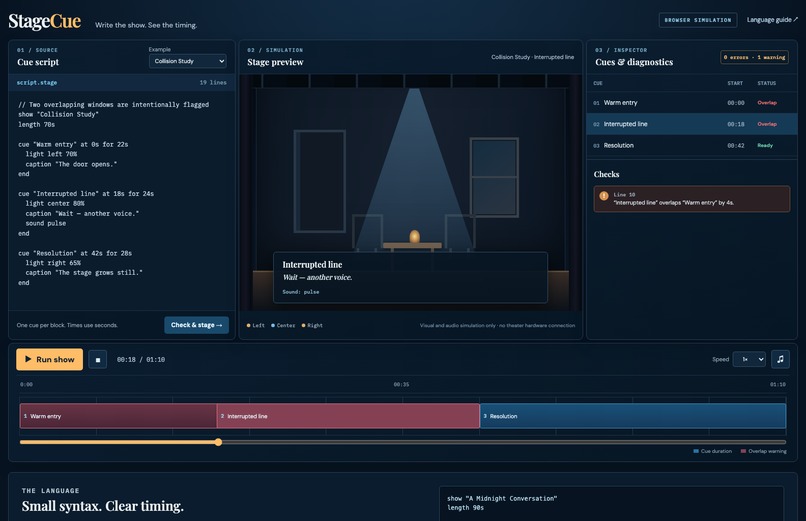Click the Line 10 overlap warning message
The height and width of the screenshot is (521, 806).
[x=691, y=199]
